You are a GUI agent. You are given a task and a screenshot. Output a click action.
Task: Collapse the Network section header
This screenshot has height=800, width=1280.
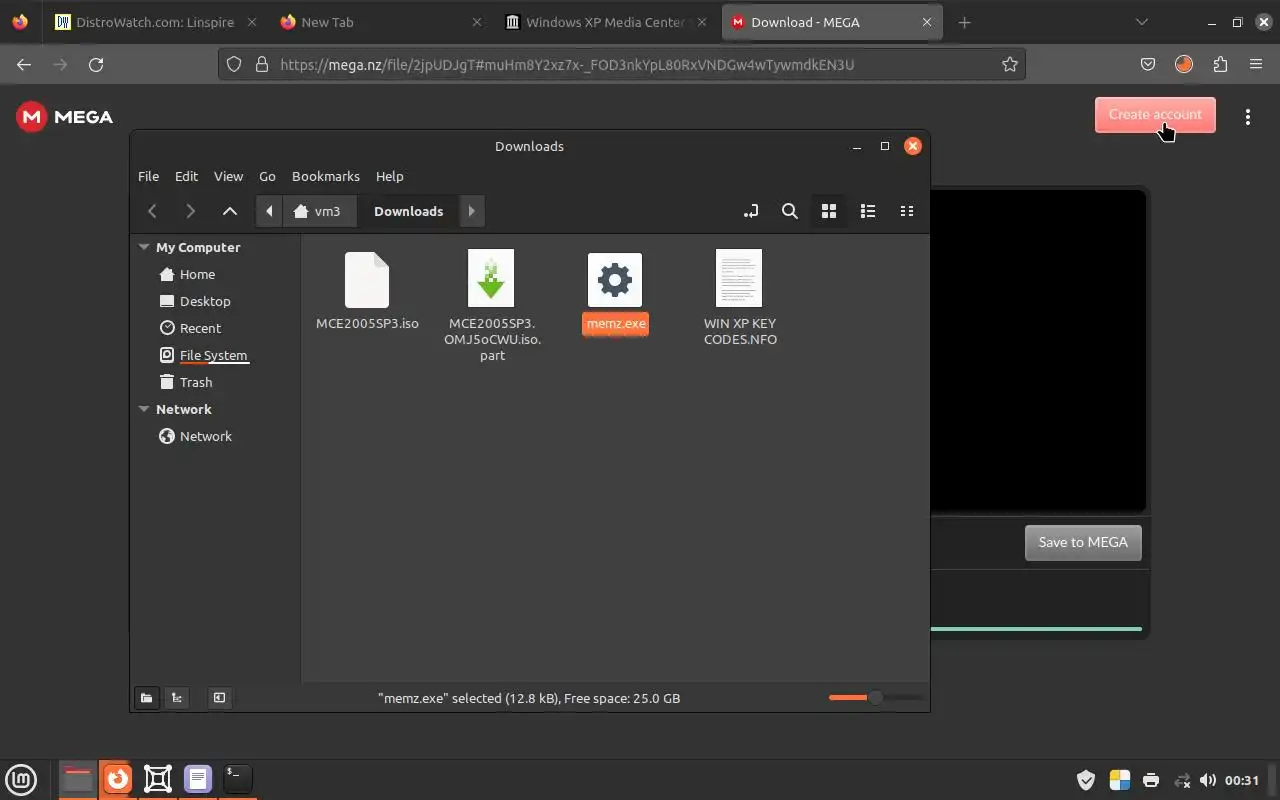click(x=144, y=409)
